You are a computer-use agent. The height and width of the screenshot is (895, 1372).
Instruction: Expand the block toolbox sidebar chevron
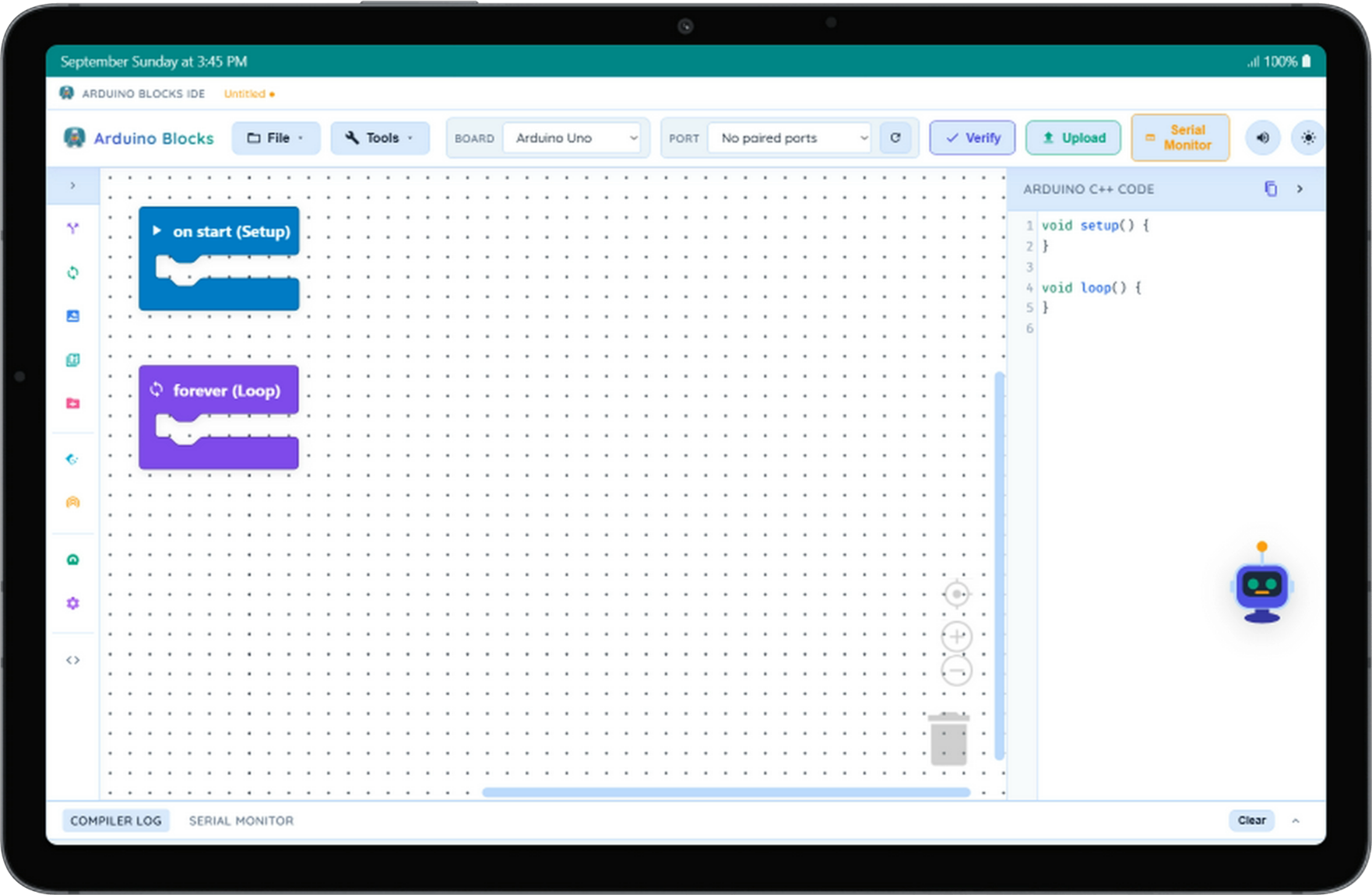(72, 185)
